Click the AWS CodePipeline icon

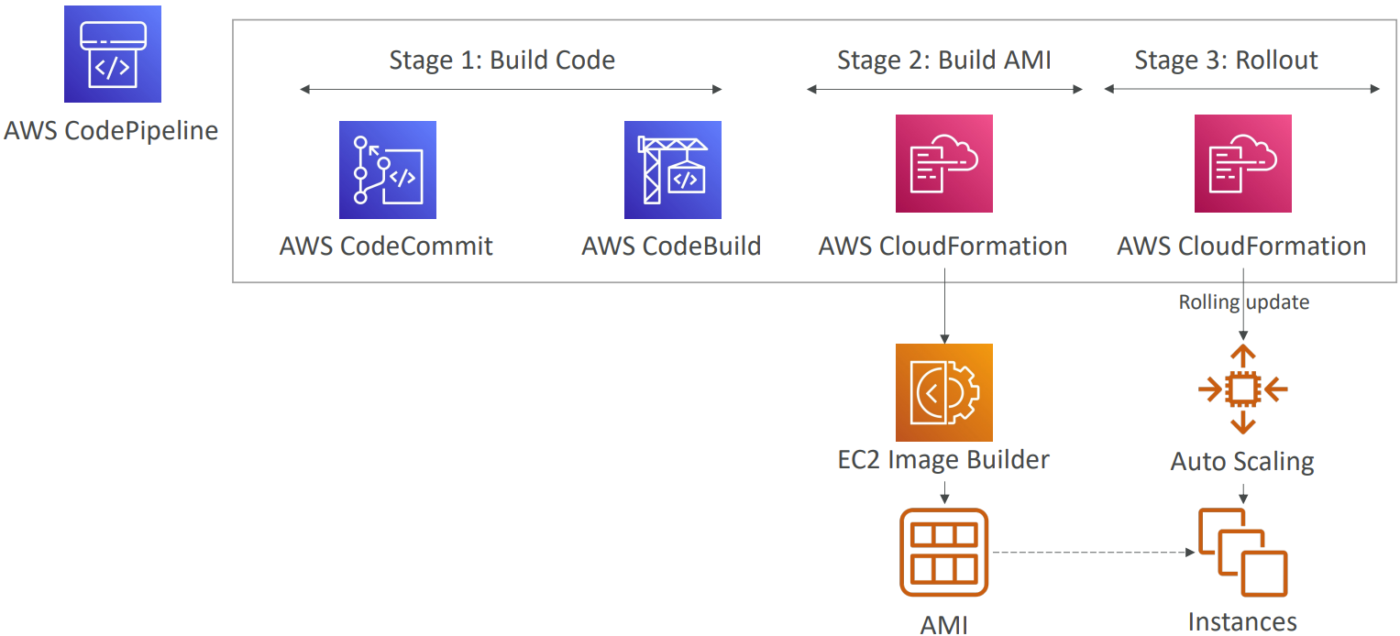point(112,54)
